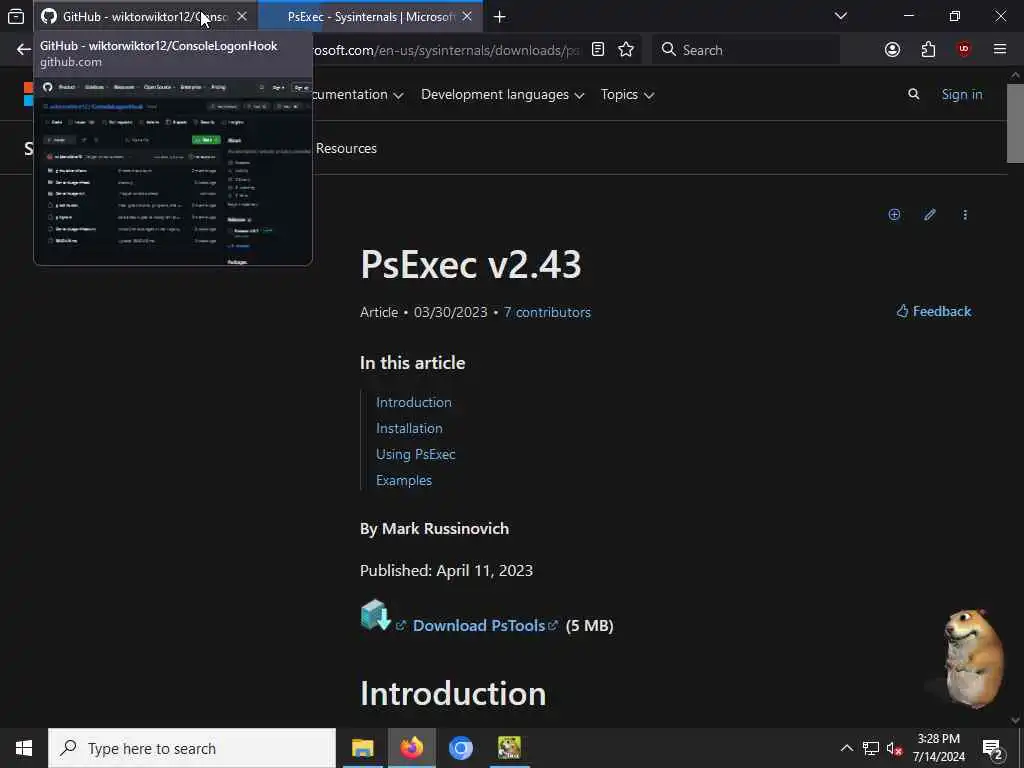
Task: Open the Chromium taskbar icon
Action: click(460, 748)
